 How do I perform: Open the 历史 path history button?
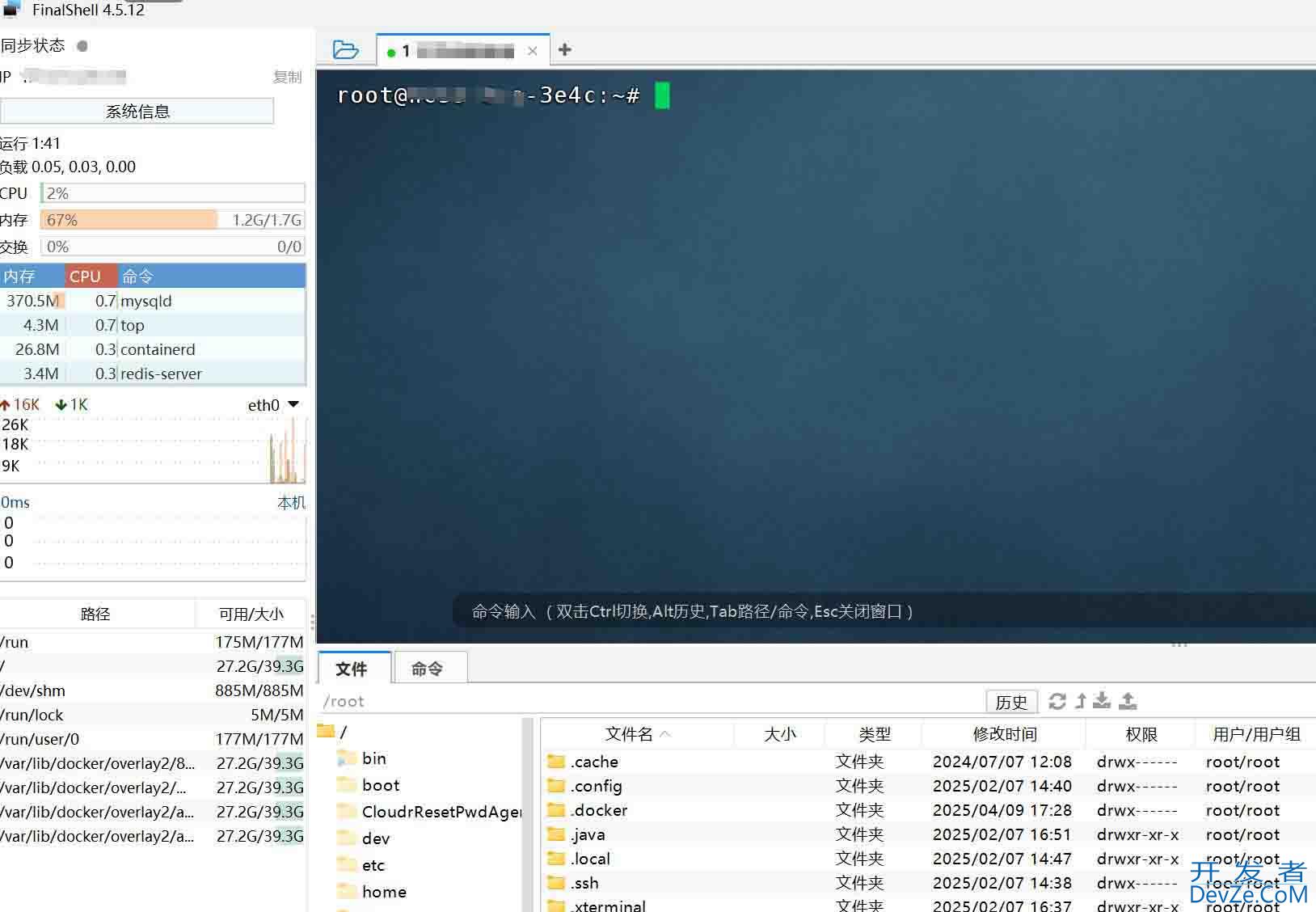pos(1010,702)
